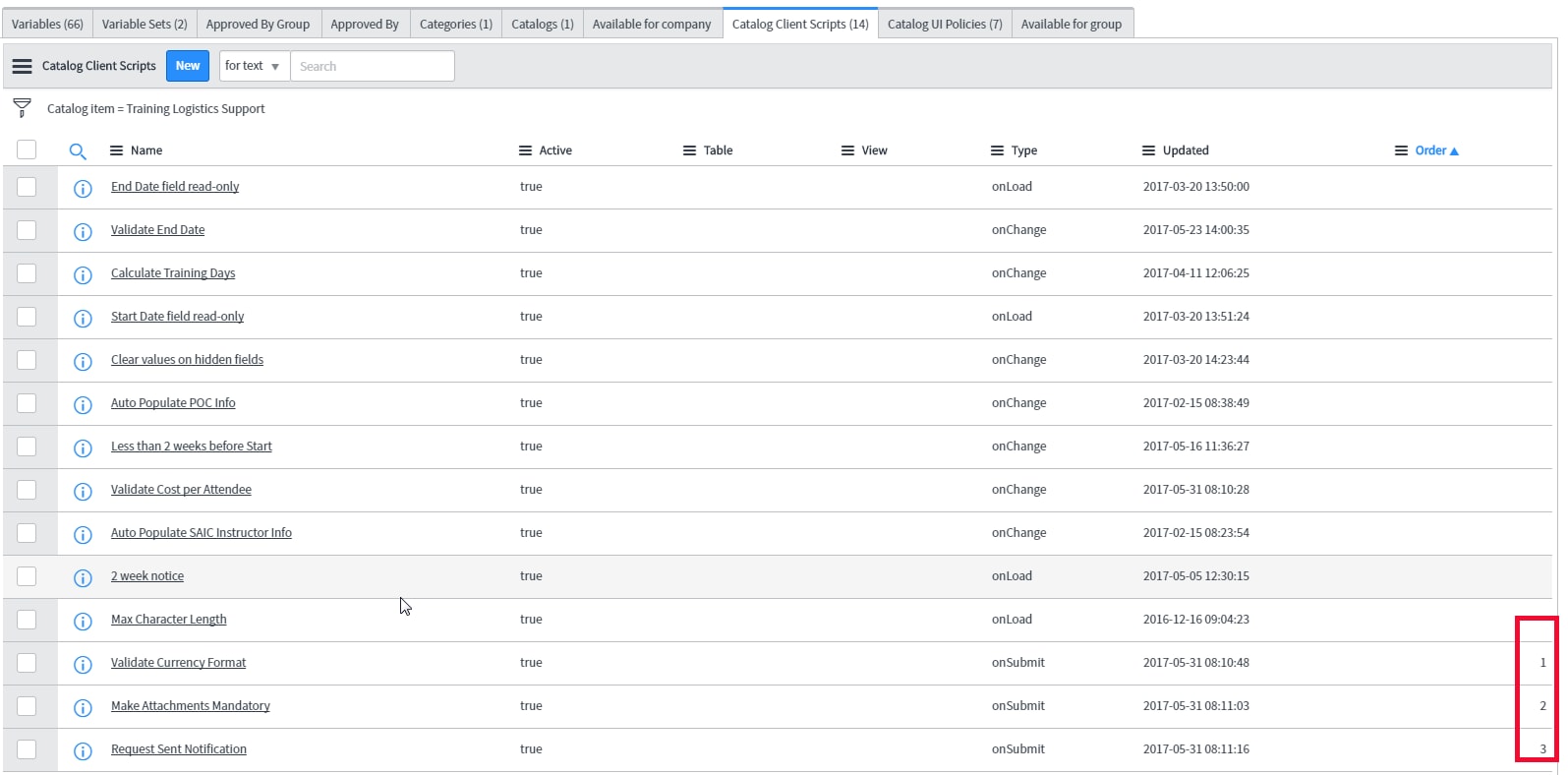Open the Type column options menu
The height and width of the screenshot is (775, 1568).
coord(998,150)
